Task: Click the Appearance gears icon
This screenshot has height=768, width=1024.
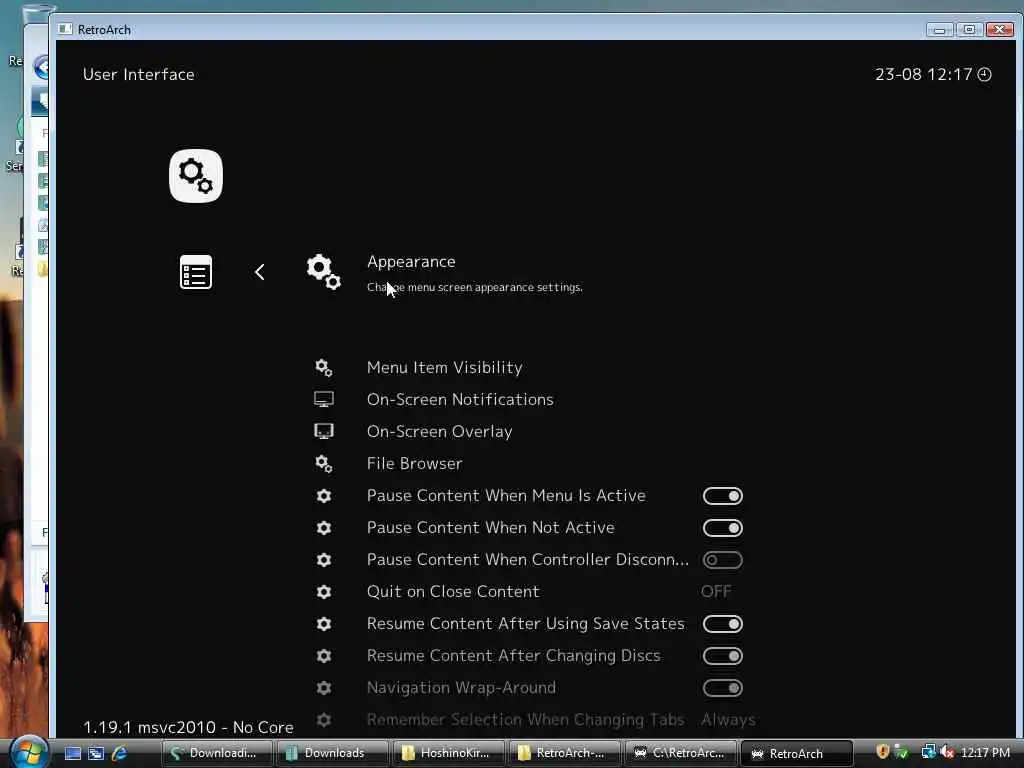Action: [324, 272]
